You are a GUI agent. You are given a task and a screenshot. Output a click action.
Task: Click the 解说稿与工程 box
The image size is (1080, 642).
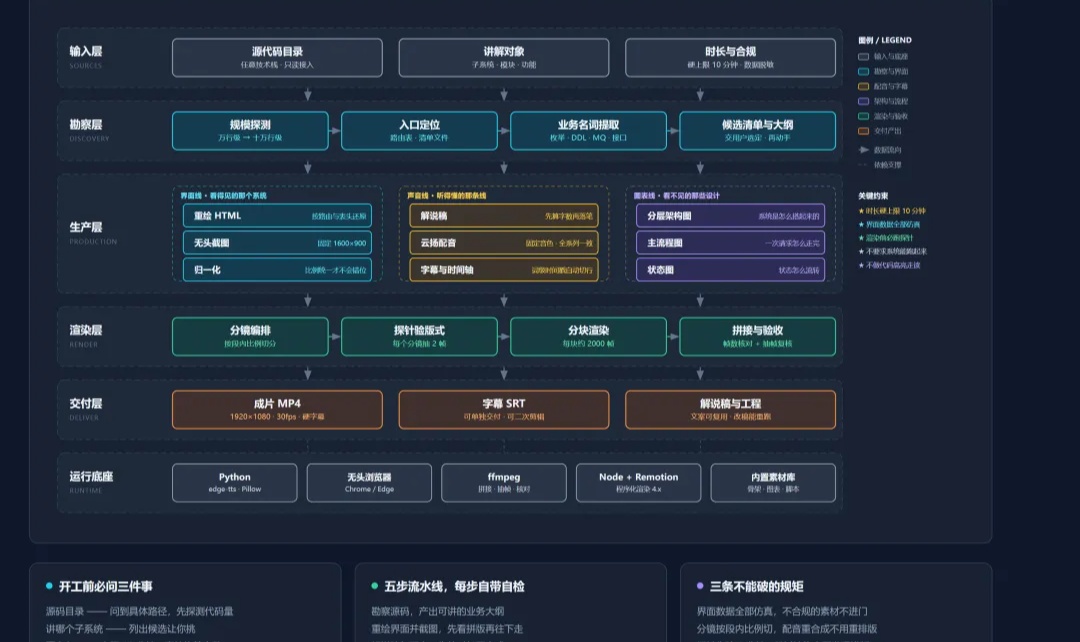point(730,410)
